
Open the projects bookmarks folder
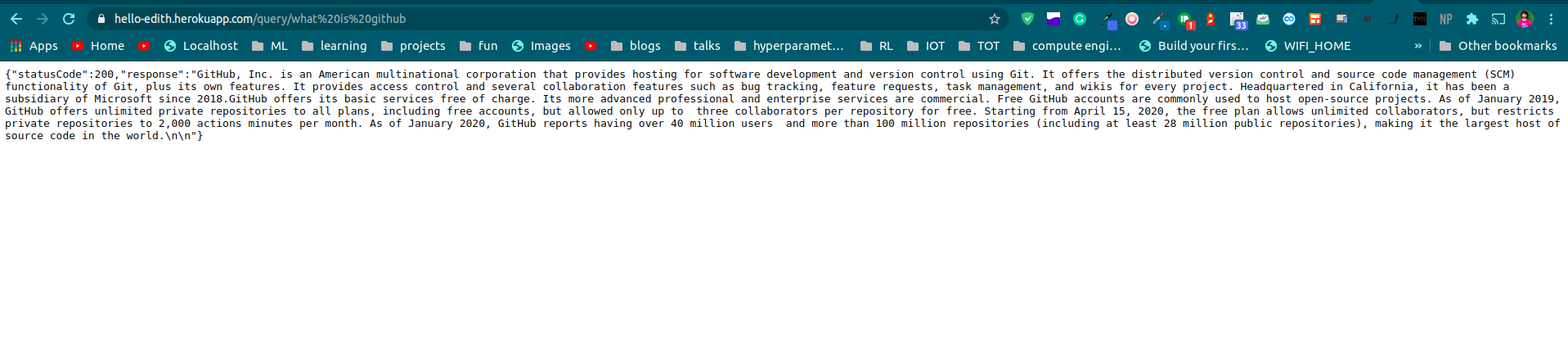point(413,46)
